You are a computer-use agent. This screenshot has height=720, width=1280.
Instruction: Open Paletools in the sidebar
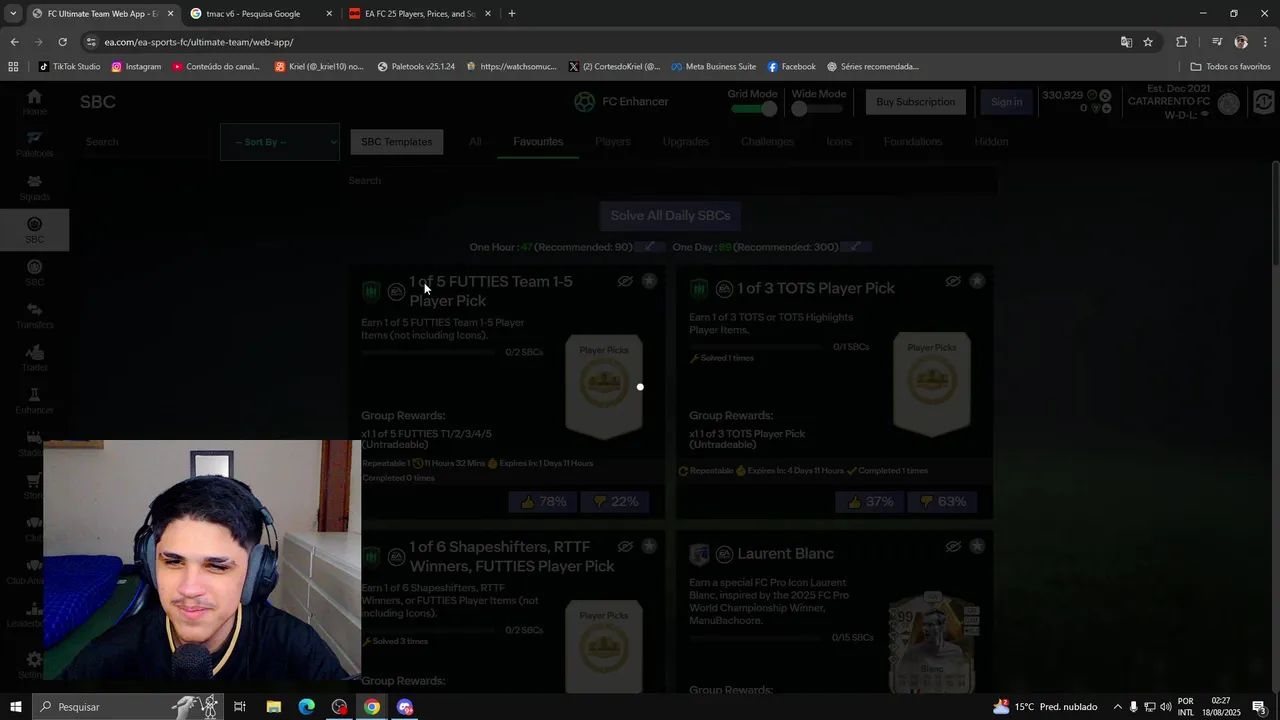tap(34, 144)
